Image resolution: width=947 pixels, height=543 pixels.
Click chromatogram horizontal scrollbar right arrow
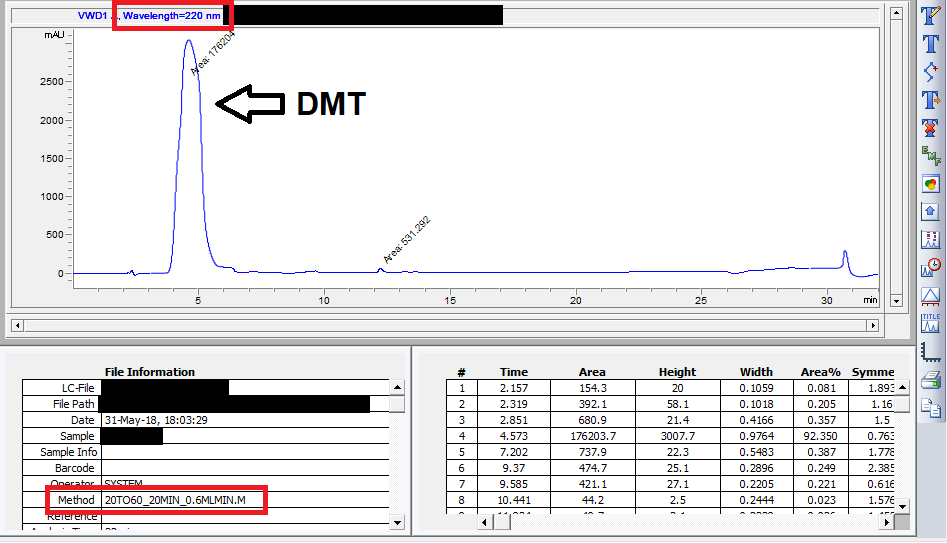click(x=873, y=326)
